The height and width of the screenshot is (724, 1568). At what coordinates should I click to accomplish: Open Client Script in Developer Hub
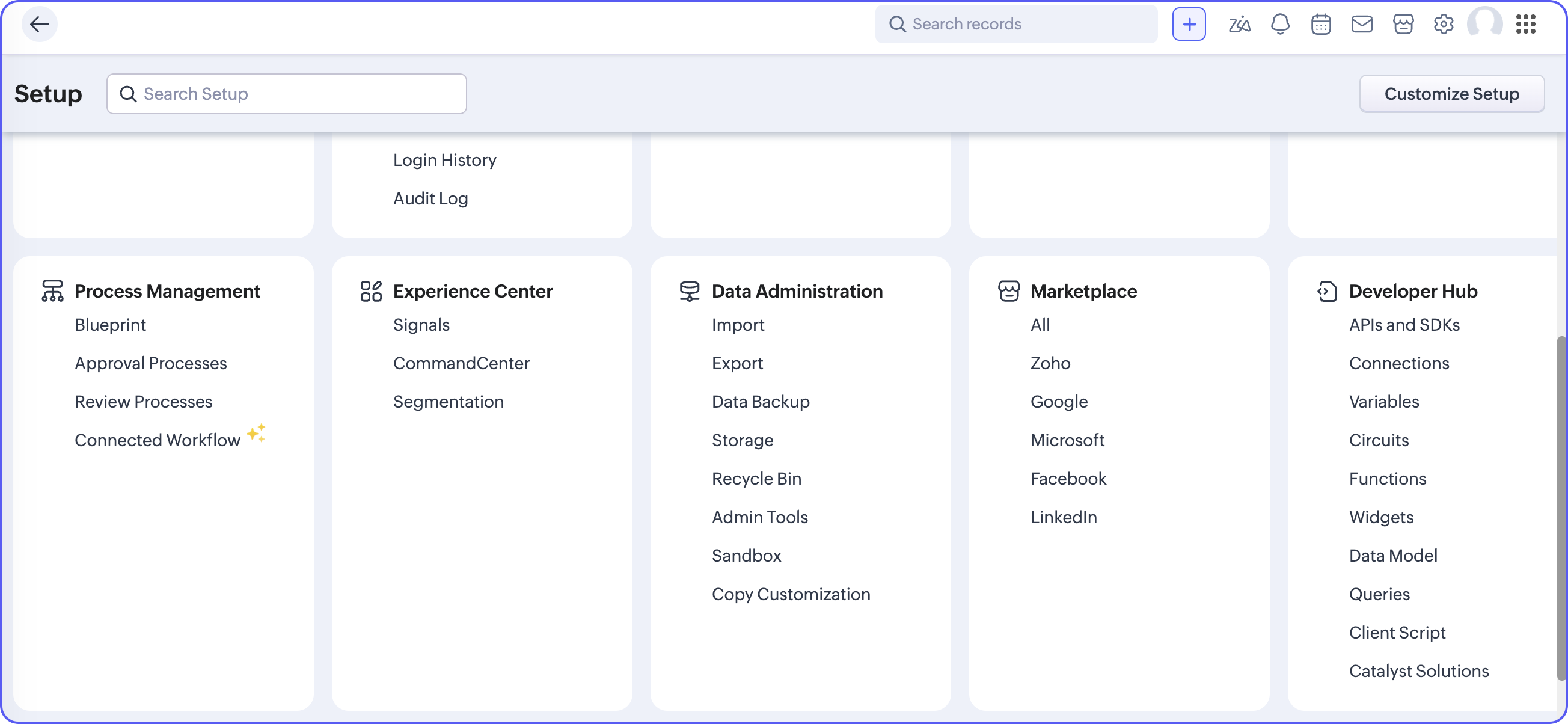click(1397, 633)
